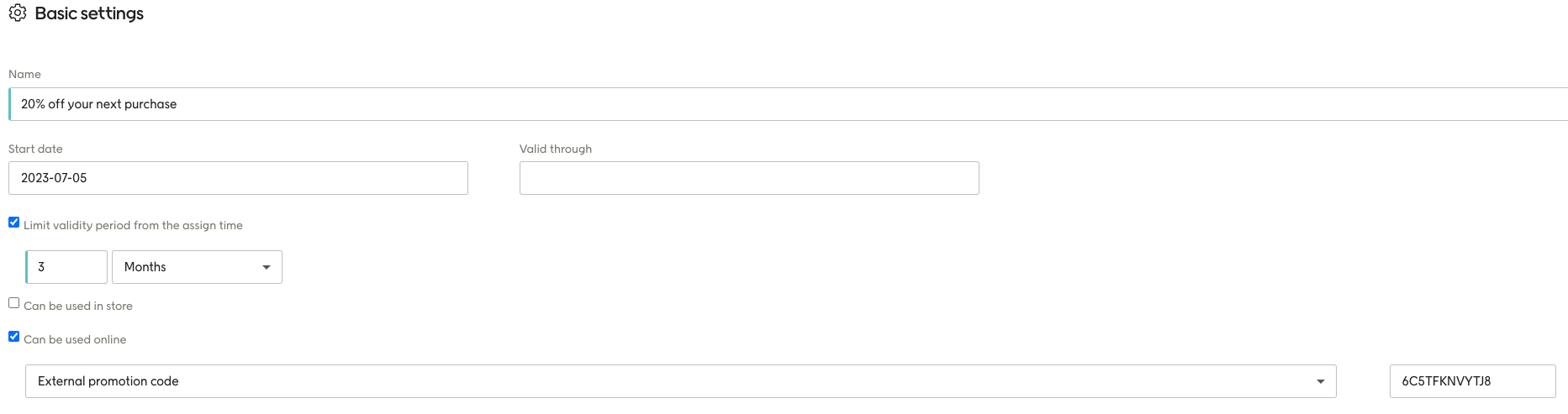The width and height of the screenshot is (1568, 414).
Task: Uncheck Limit validity period checkbox
Action: click(13, 223)
